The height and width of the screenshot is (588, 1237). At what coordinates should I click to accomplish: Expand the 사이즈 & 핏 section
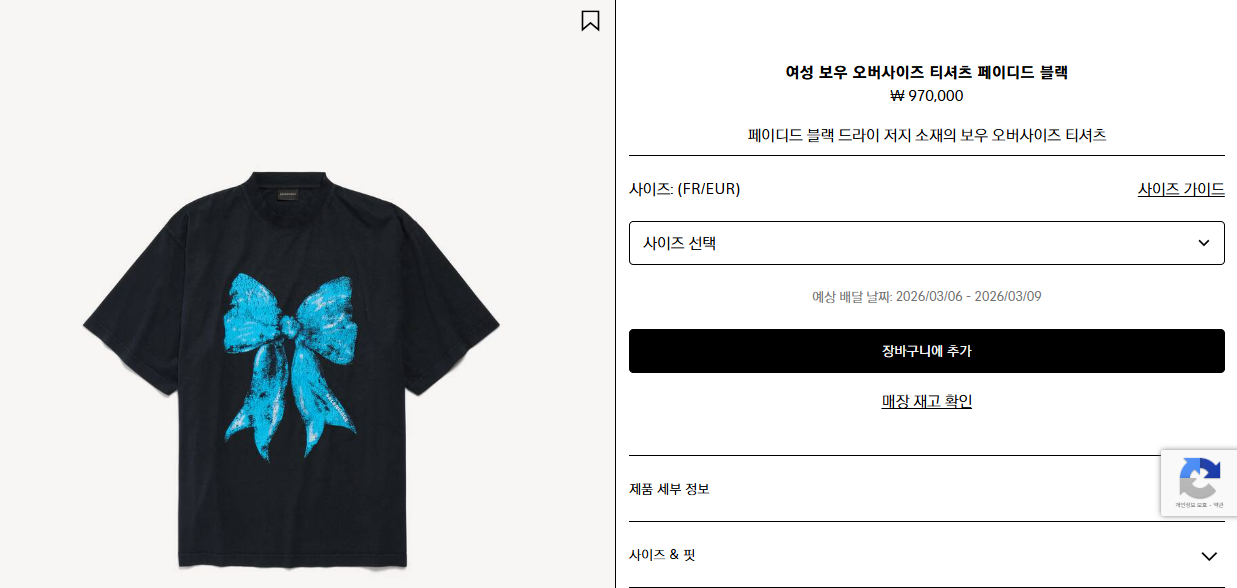[926, 555]
